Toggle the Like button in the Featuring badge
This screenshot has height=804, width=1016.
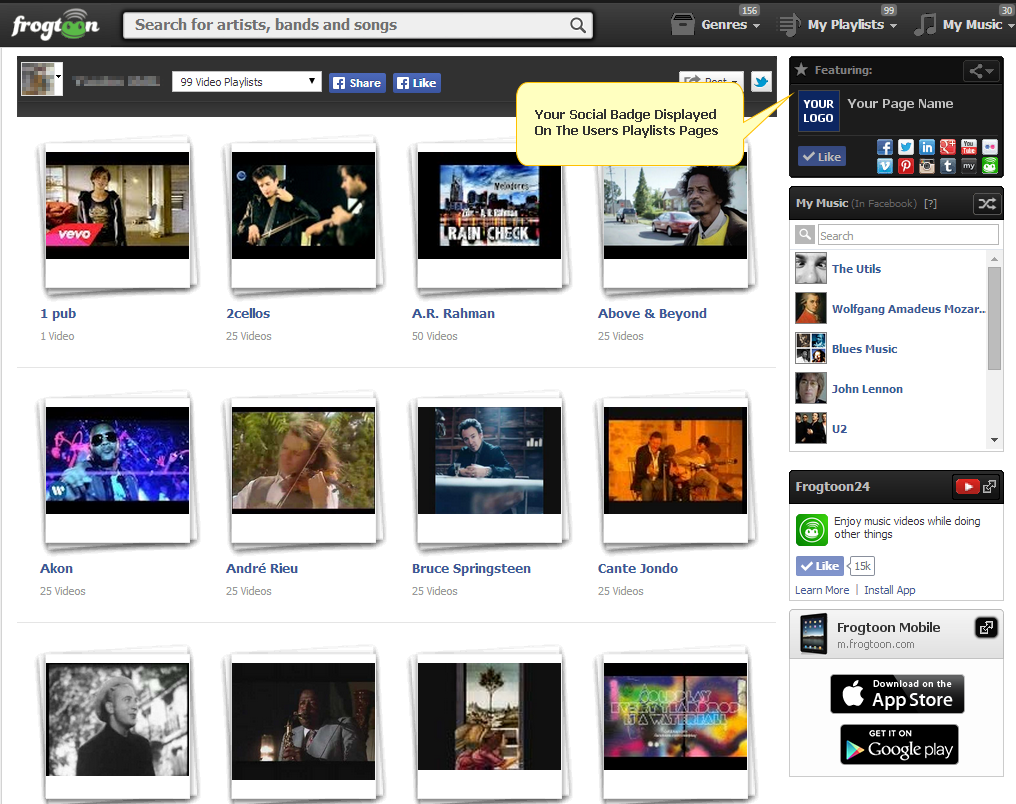pyautogui.click(x=821, y=157)
